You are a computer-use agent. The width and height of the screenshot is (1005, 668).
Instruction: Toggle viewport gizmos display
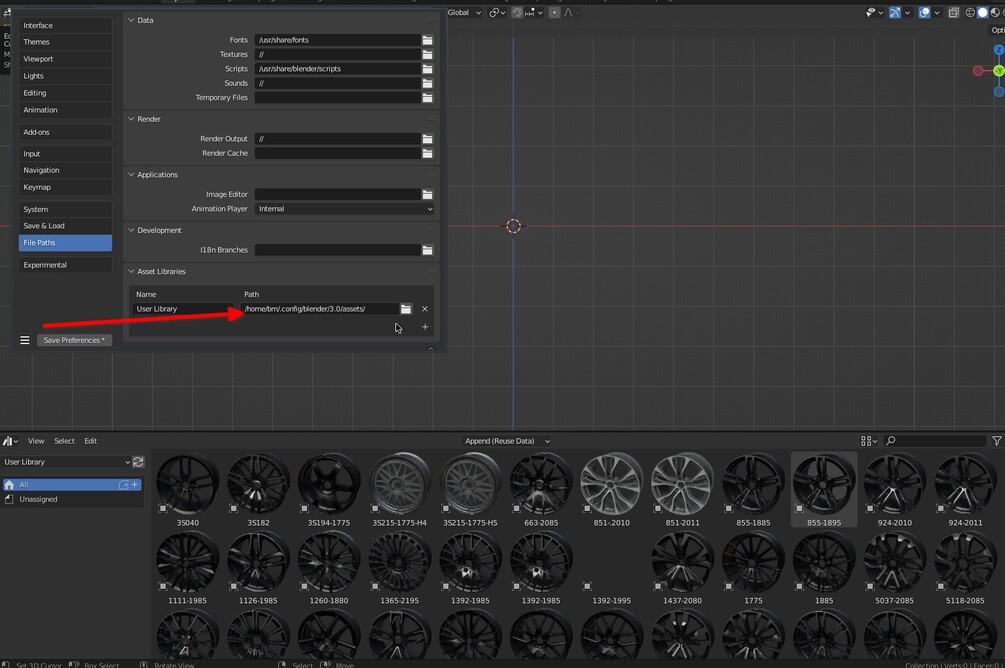pyautogui.click(x=895, y=12)
